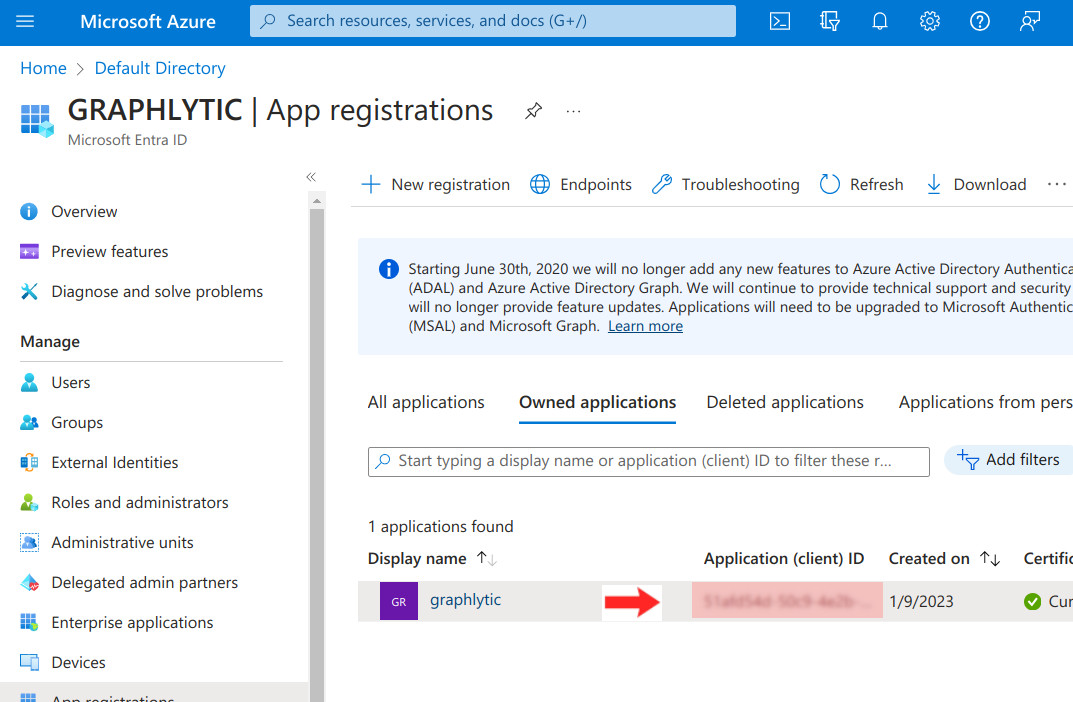Switch to the All applications tab
Image resolution: width=1073 pixels, height=702 pixels.
[426, 402]
